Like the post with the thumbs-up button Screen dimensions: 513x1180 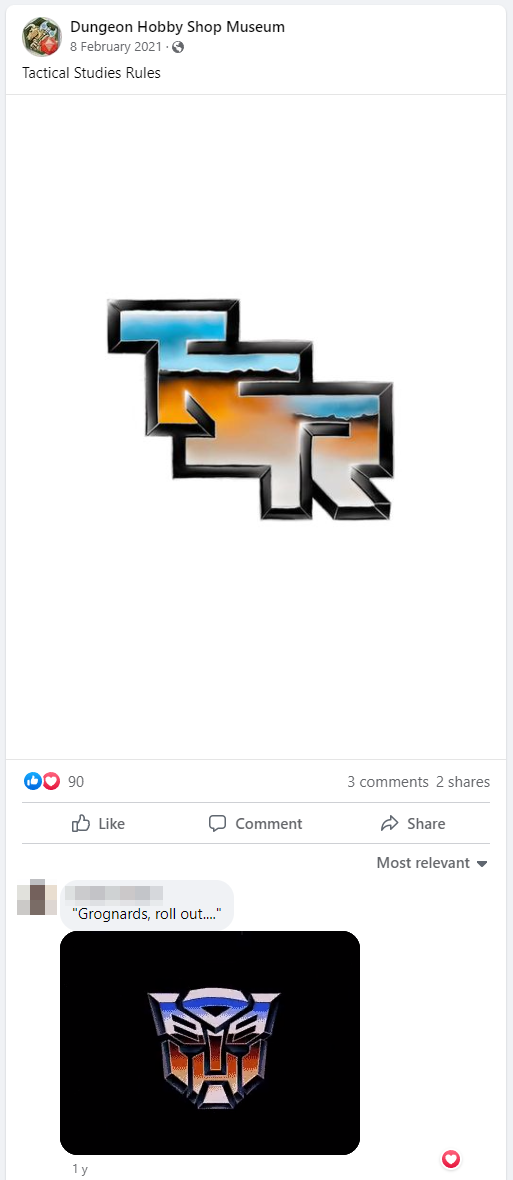tap(99, 823)
